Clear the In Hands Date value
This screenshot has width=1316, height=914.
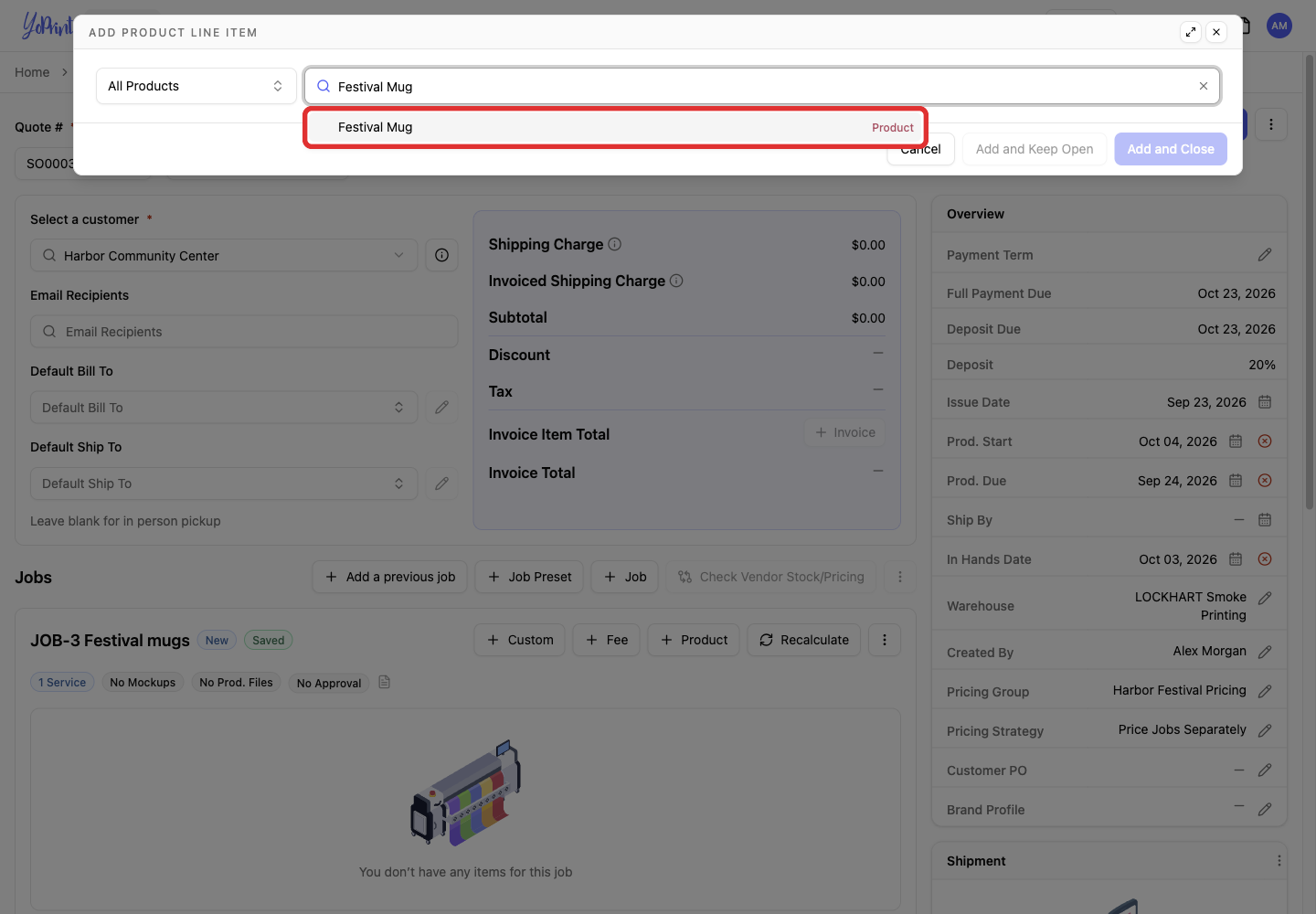tap(1265, 559)
